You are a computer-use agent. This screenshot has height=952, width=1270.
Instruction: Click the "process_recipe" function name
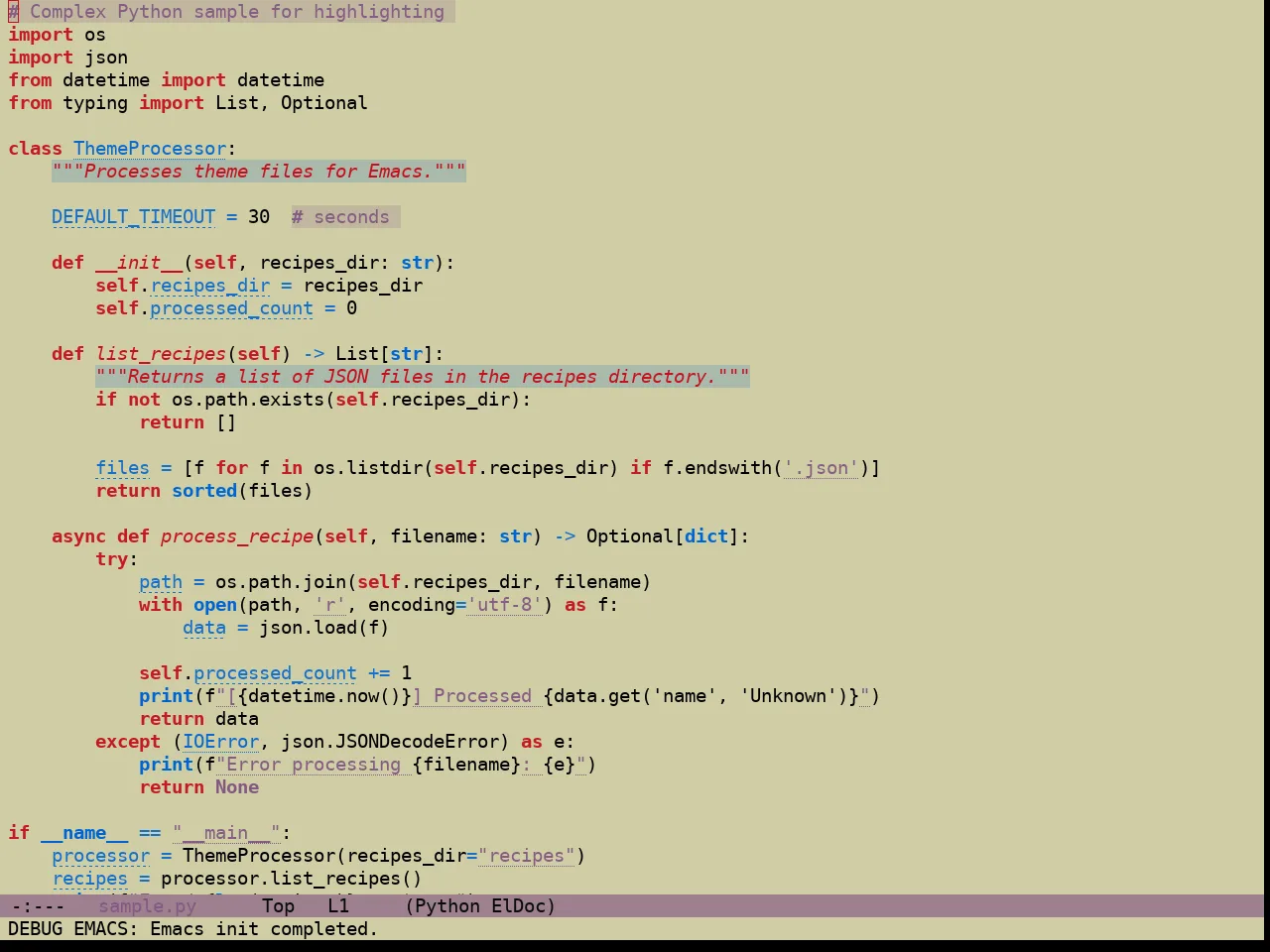(x=237, y=536)
